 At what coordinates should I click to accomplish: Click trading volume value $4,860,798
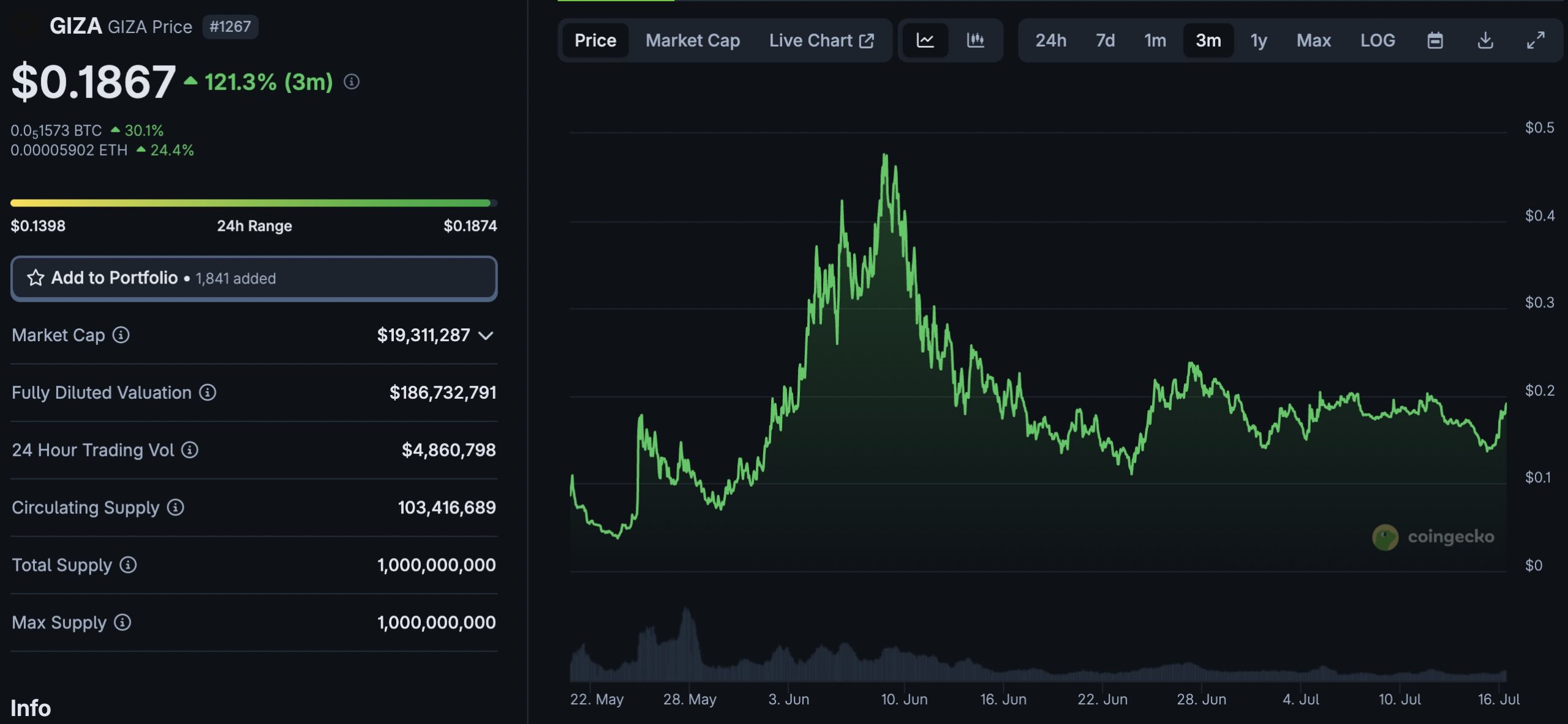pos(448,450)
